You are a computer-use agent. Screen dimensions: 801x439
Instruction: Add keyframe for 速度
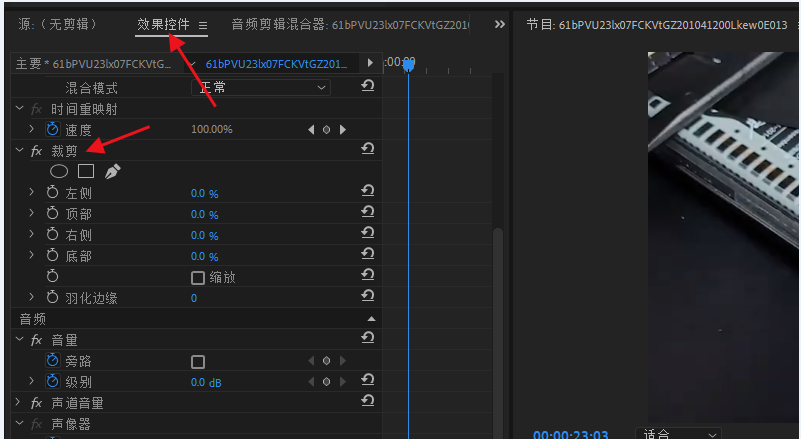pos(326,130)
